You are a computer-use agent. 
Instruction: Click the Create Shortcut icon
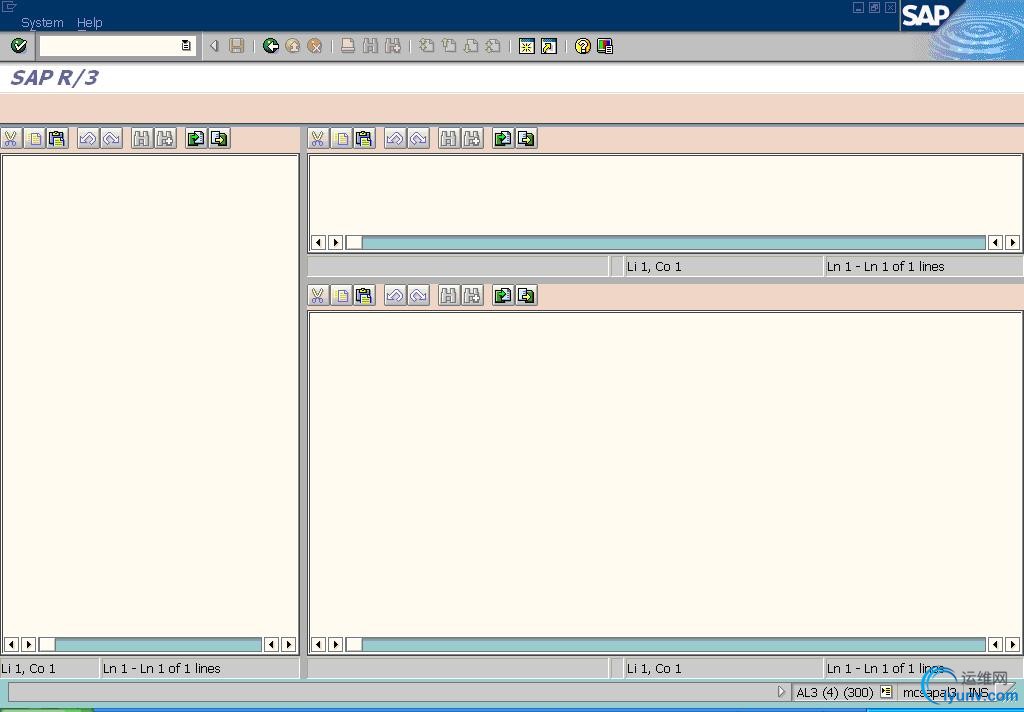[549, 46]
